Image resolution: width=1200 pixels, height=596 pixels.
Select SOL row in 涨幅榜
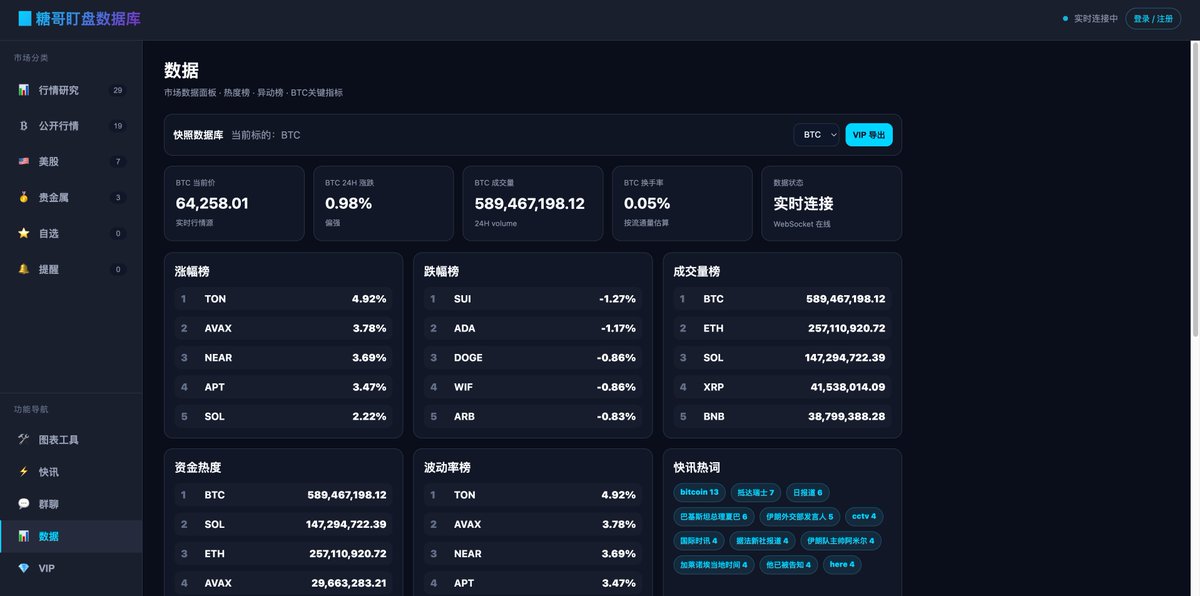coord(283,416)
